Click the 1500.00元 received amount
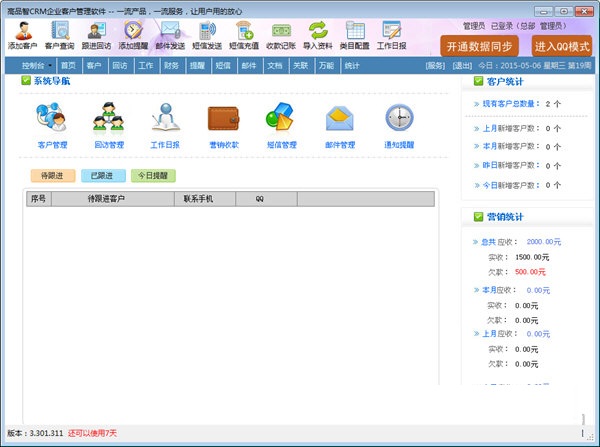Screen dimensions: 600x447 point(532,257)
